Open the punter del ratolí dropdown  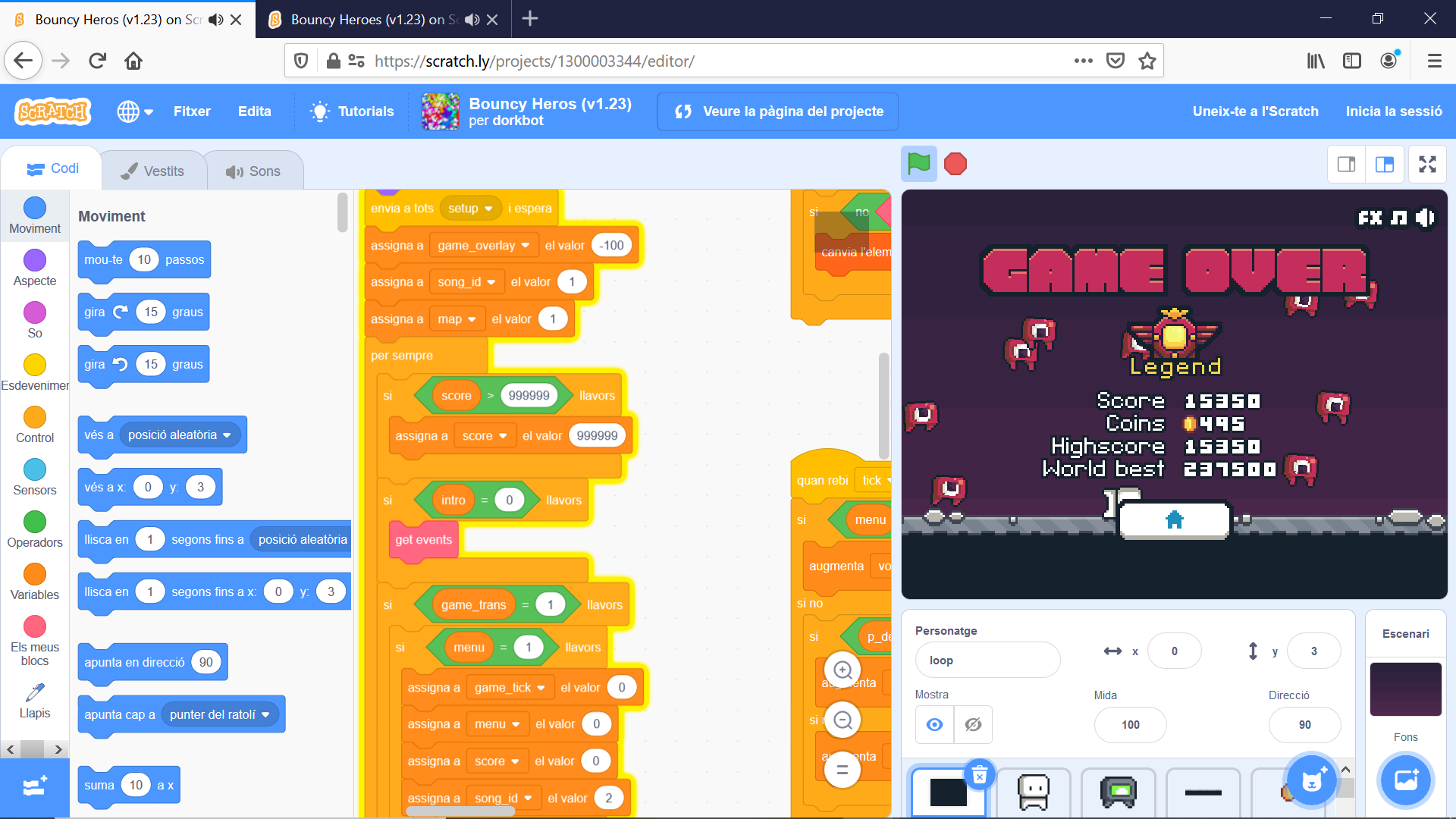(219, 714)
